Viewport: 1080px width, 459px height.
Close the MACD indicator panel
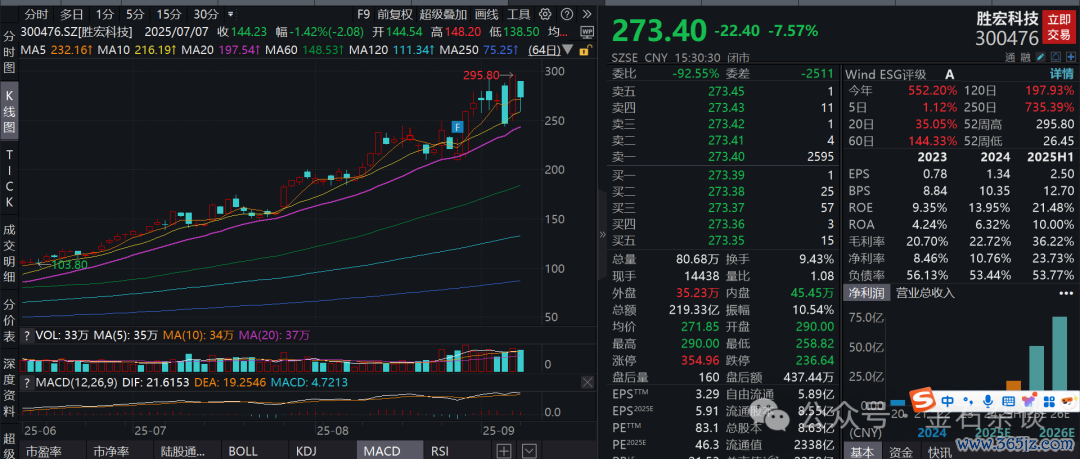[587, 382]
